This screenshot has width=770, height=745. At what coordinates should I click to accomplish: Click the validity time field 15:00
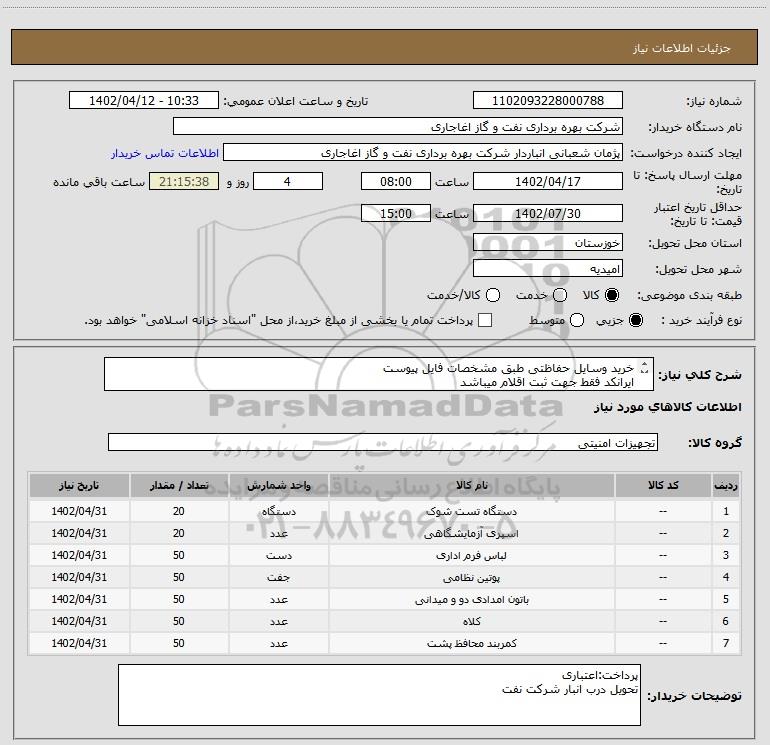[x=396, y=214]
